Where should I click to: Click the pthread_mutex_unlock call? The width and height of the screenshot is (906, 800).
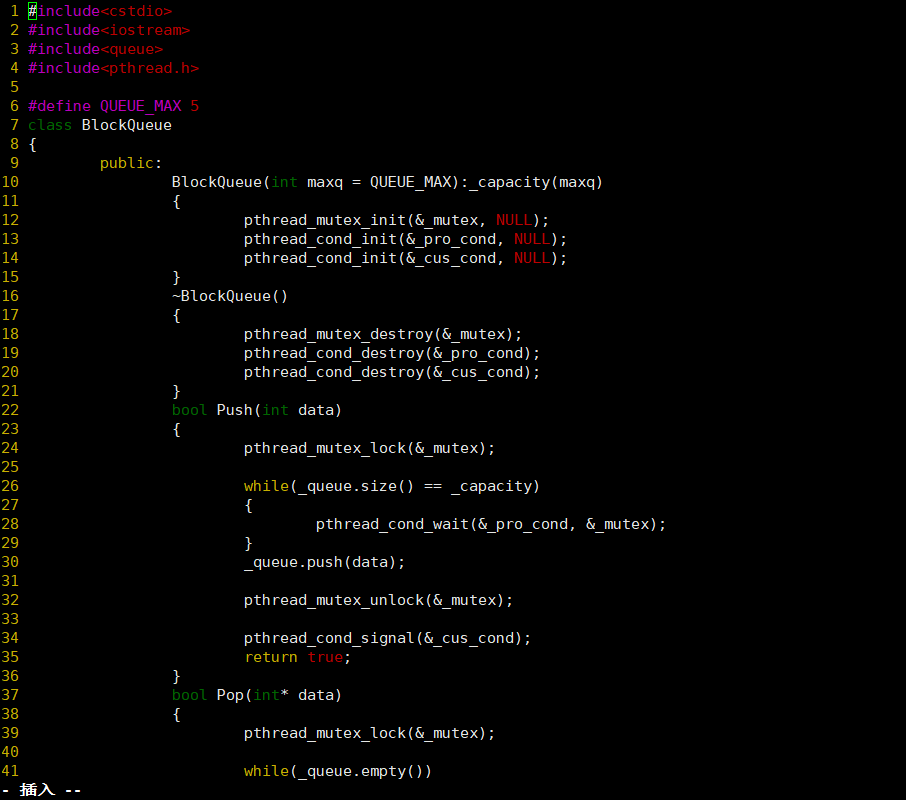click(x=378, y=600)
